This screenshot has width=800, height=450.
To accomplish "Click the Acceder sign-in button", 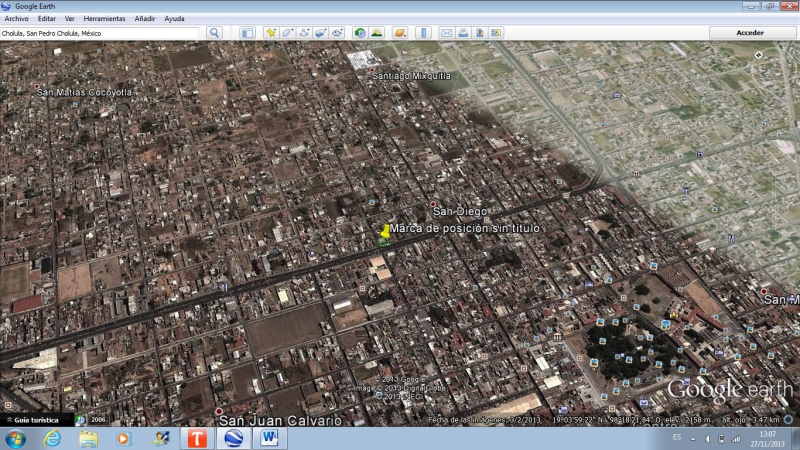I will click(750, 33).
